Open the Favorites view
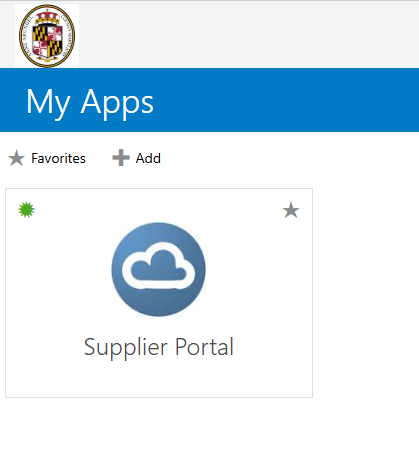This screenshot has height=471, width=419. coord(47,158)
